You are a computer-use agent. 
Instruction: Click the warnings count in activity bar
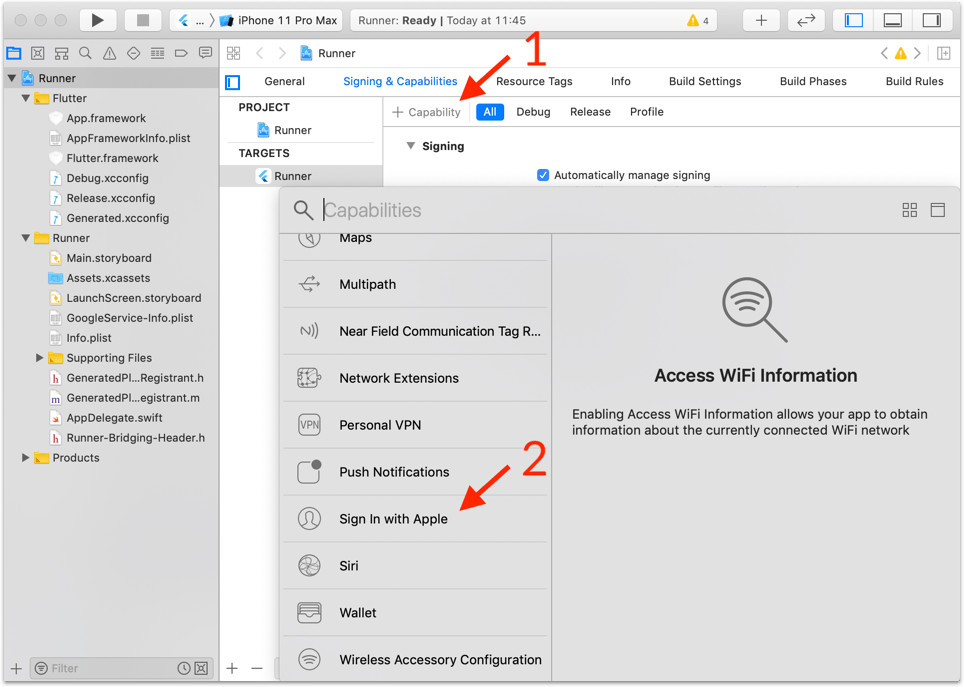coord(698,20)
